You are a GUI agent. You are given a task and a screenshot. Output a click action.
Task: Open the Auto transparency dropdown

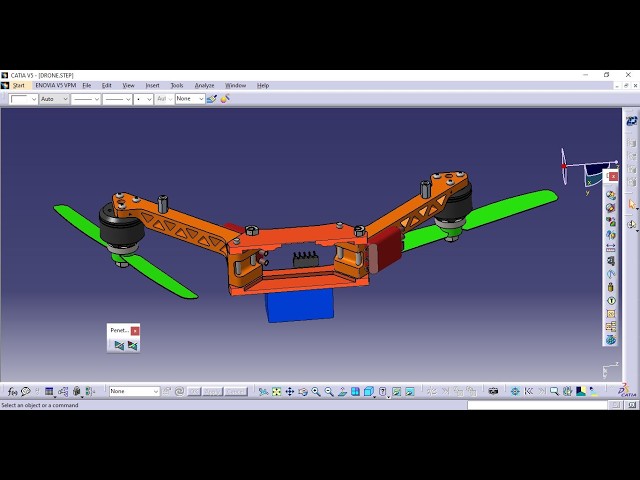pos(54,99)
